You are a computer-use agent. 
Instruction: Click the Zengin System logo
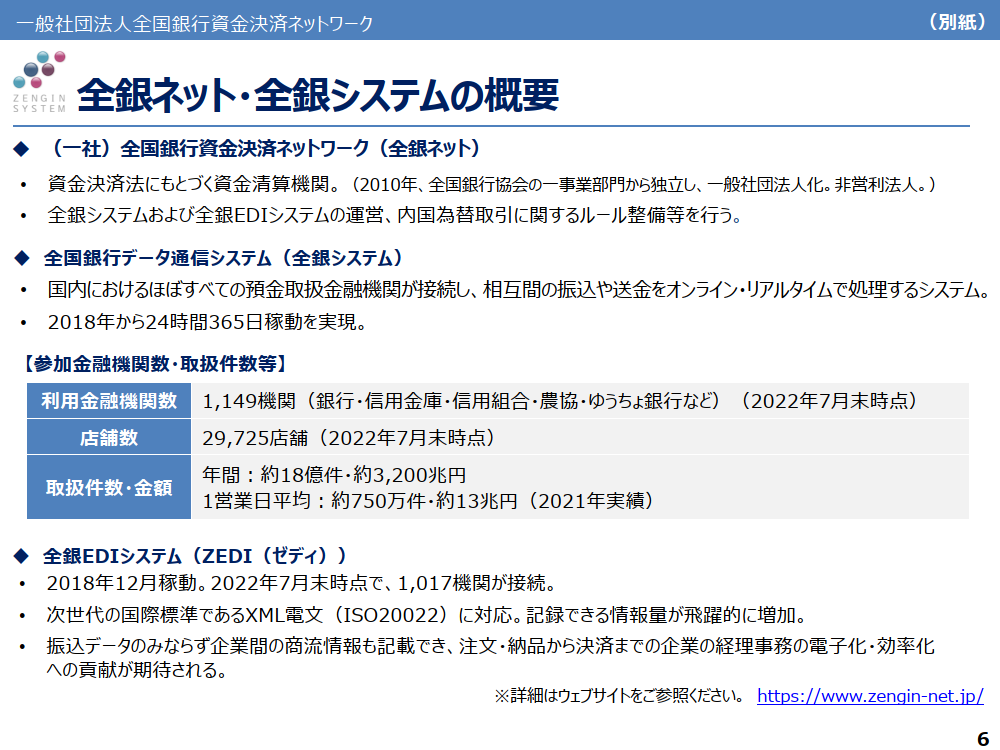[x=40, y=82]
